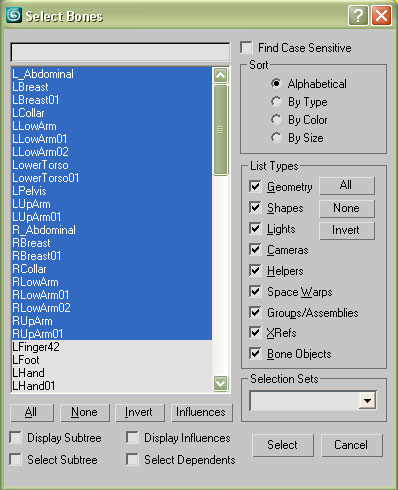The image size is (398, 490).
Task: Select LUpArm01 in bone list
Action: (x=112, y=217)
